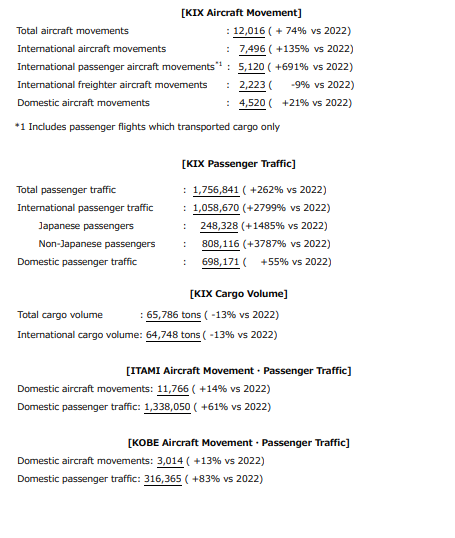Click international cargo volume 64,748 tons
This screenshot has height=538, width=455.
(173, 335)
